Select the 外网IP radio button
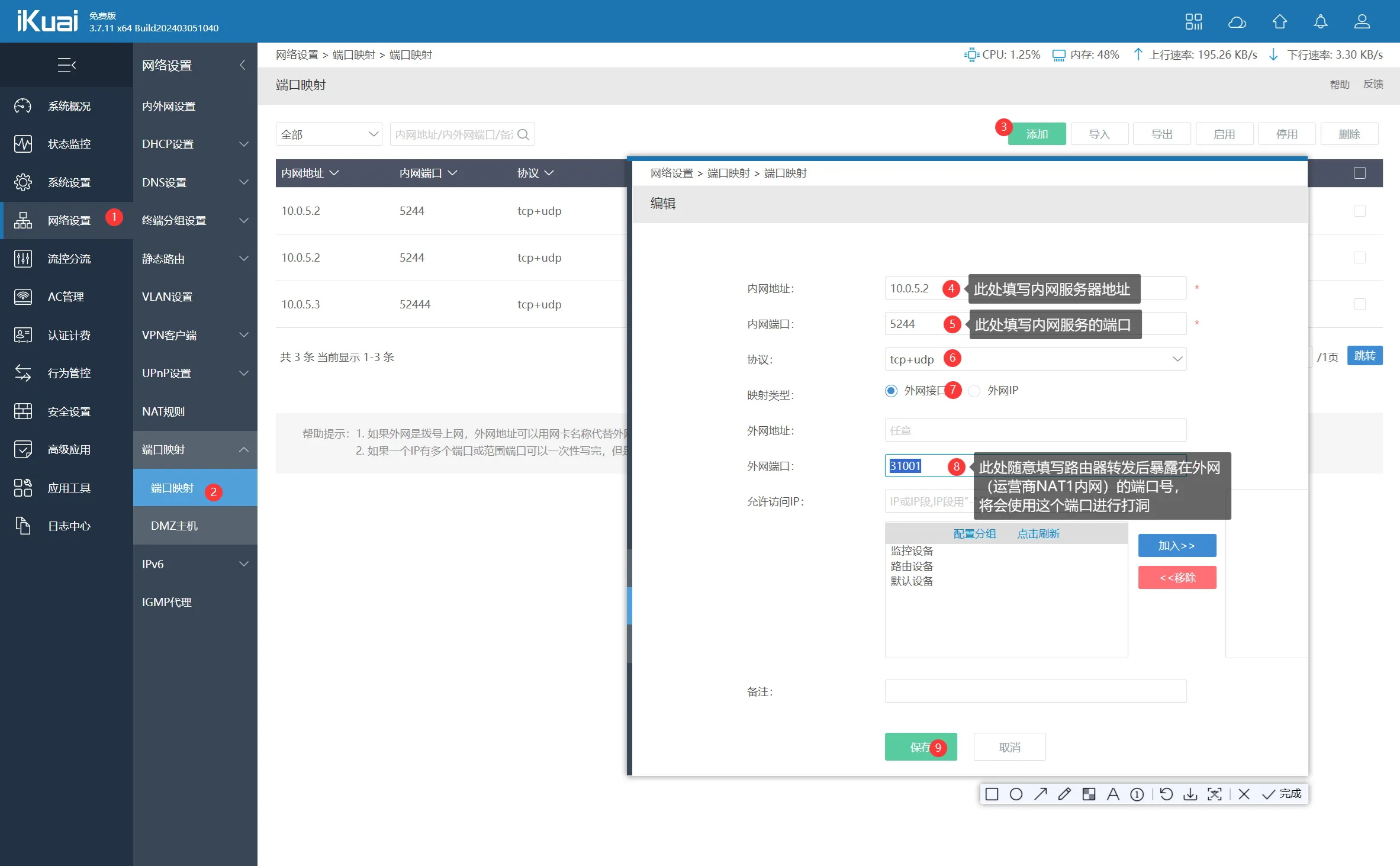 point(974,391)
